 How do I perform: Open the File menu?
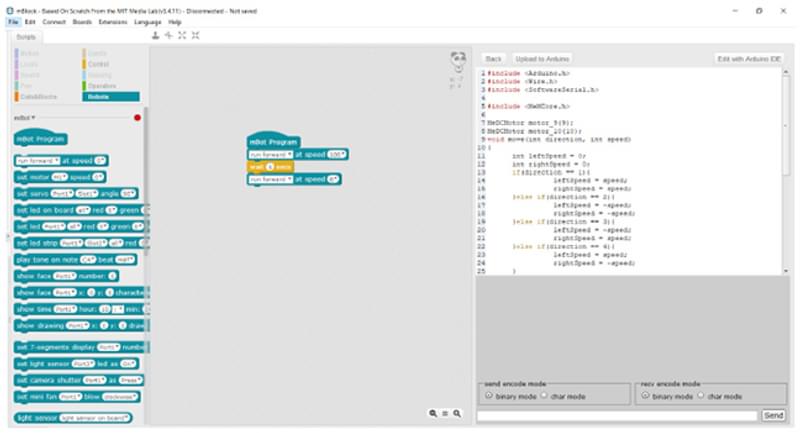click(x=13, y=22)
